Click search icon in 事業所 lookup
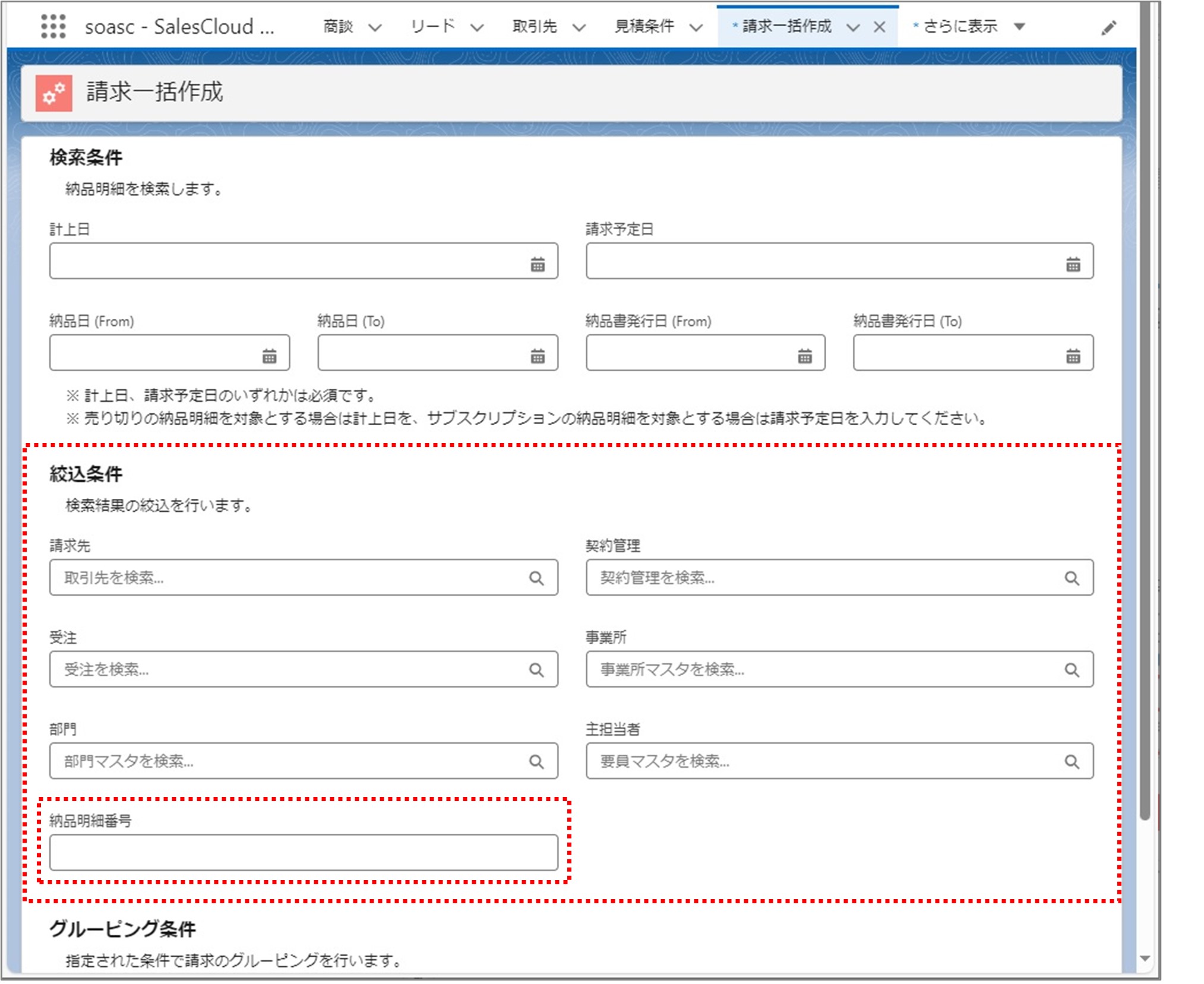Screen dimensions: 1204x984 [1072, 670]
